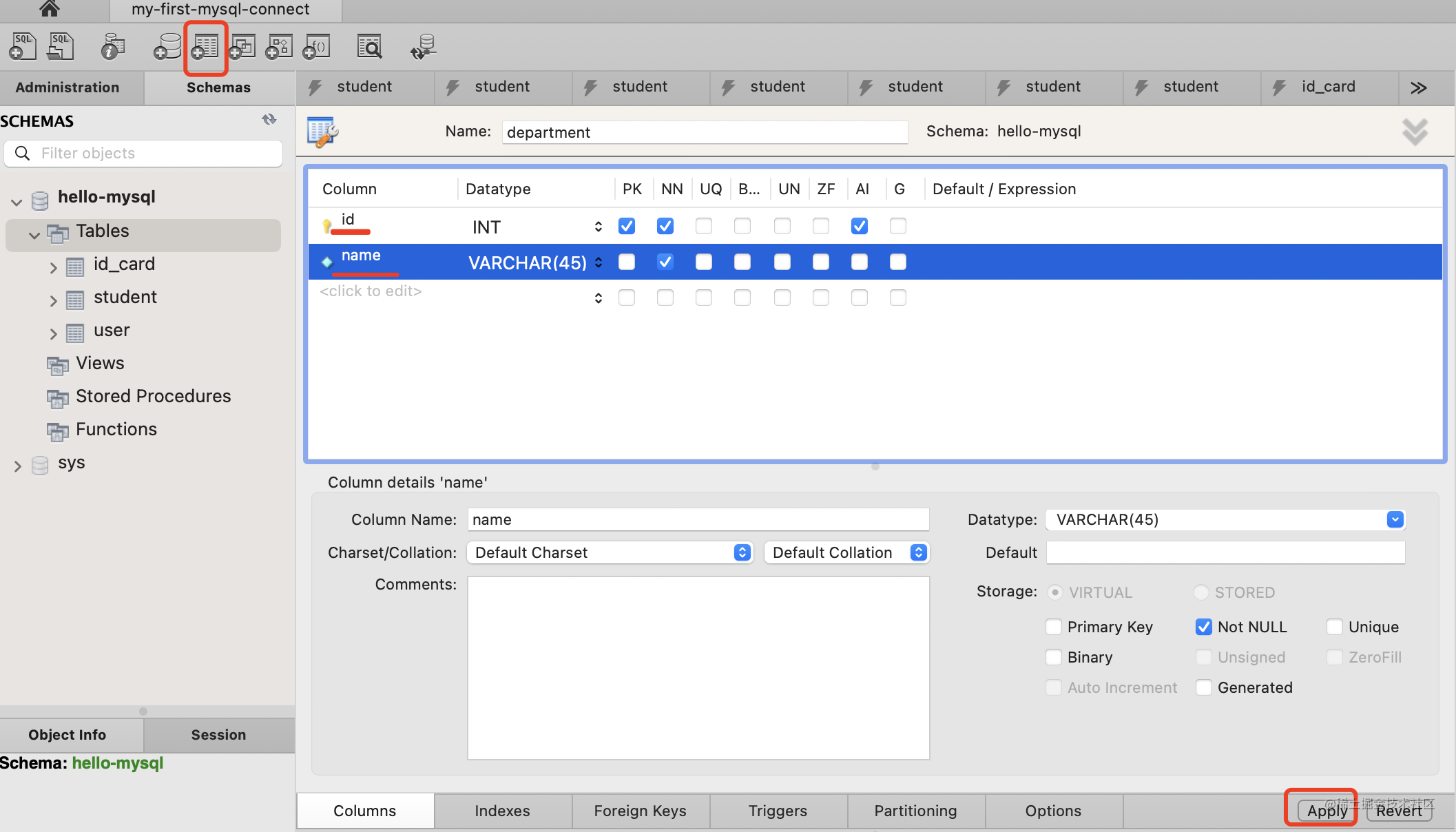The image size is (1456, 832).
Task: Click the create new schema icon
Action: click(167, 47)
